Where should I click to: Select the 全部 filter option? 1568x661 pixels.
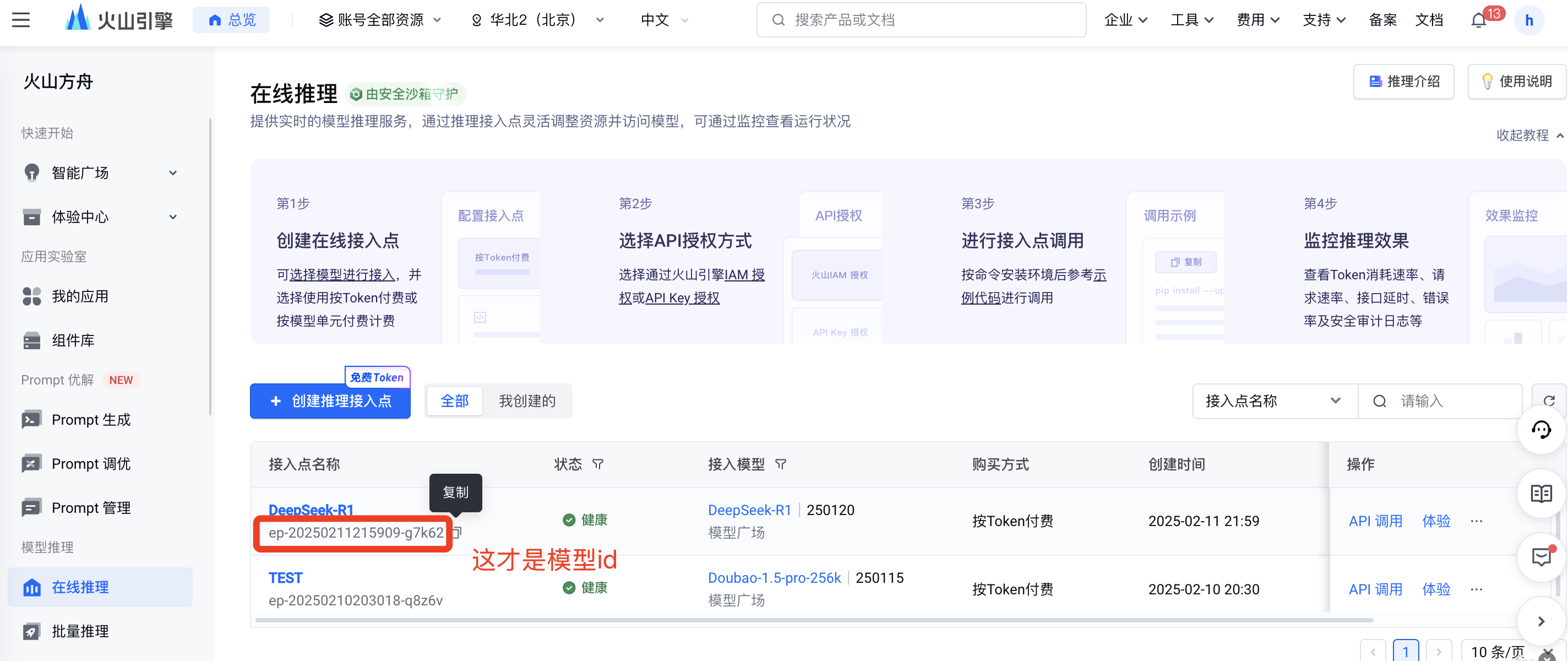(454, 401)
